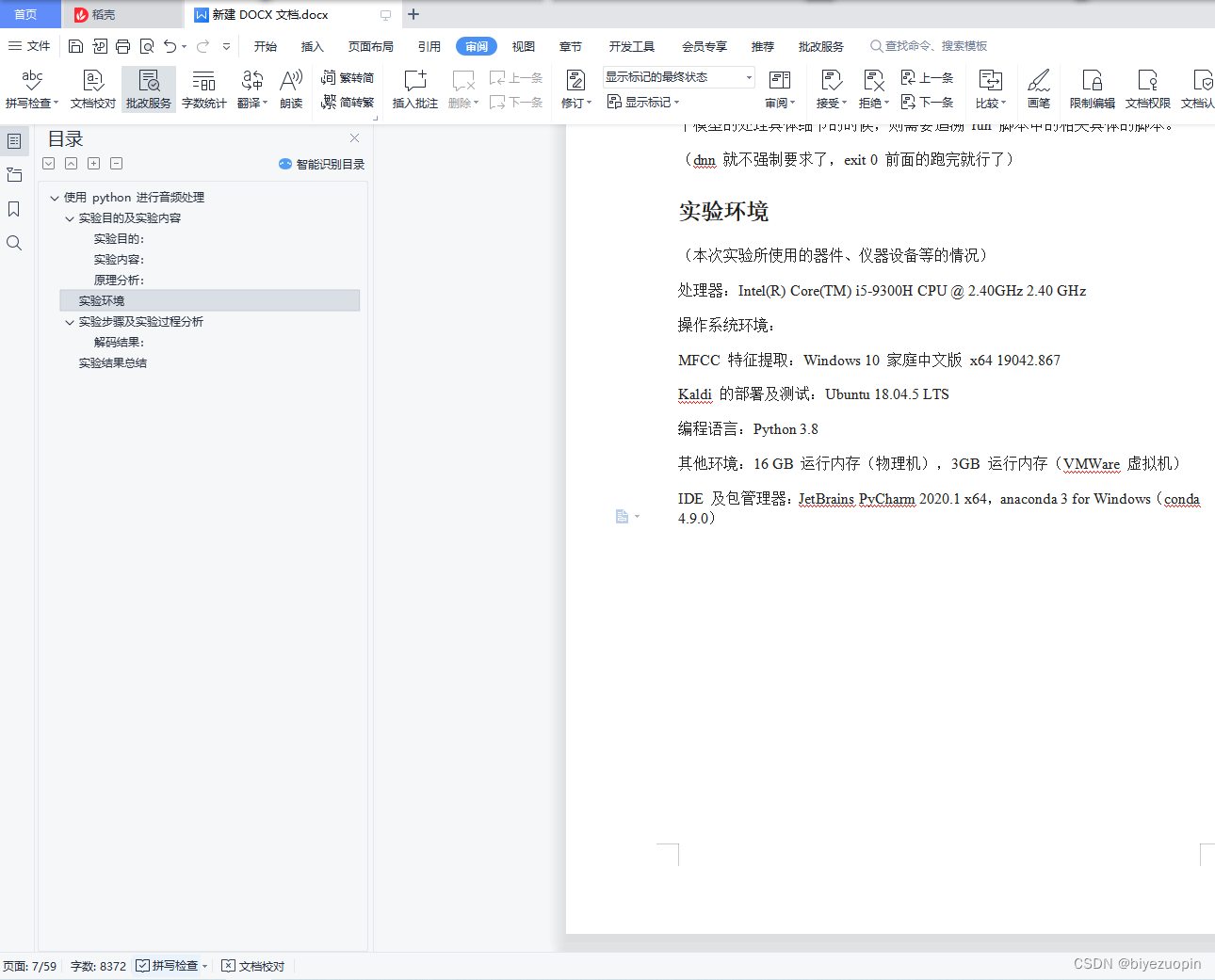The height and width of the screenshot is (980, 1215).
Task: Open 文档权限 document permissions
Action: 1147,89
